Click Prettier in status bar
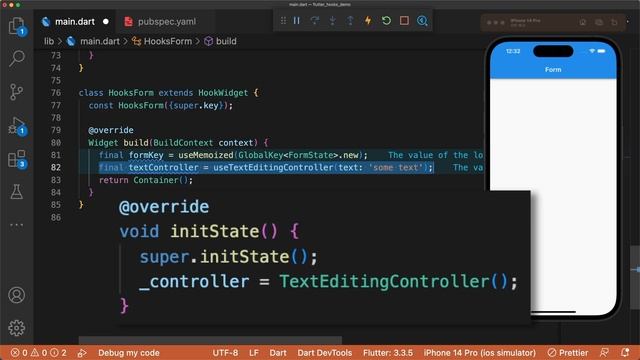The width and height of the screenshot is (640, 360). pos(568,353)
